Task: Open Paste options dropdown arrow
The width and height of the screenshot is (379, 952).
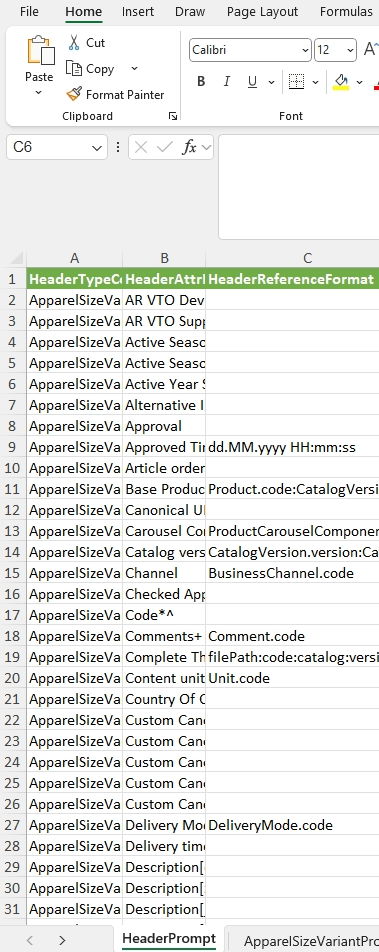Action: coord(38,92)
